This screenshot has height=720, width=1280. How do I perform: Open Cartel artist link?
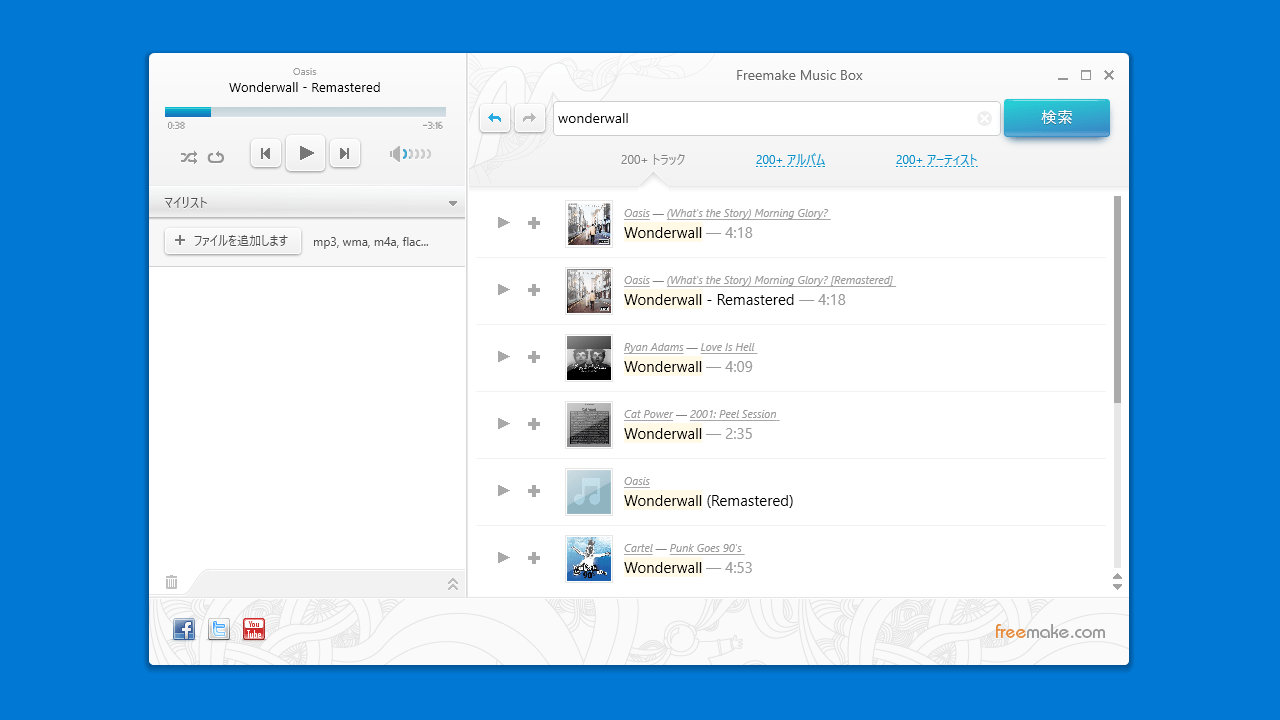point(639,548)
